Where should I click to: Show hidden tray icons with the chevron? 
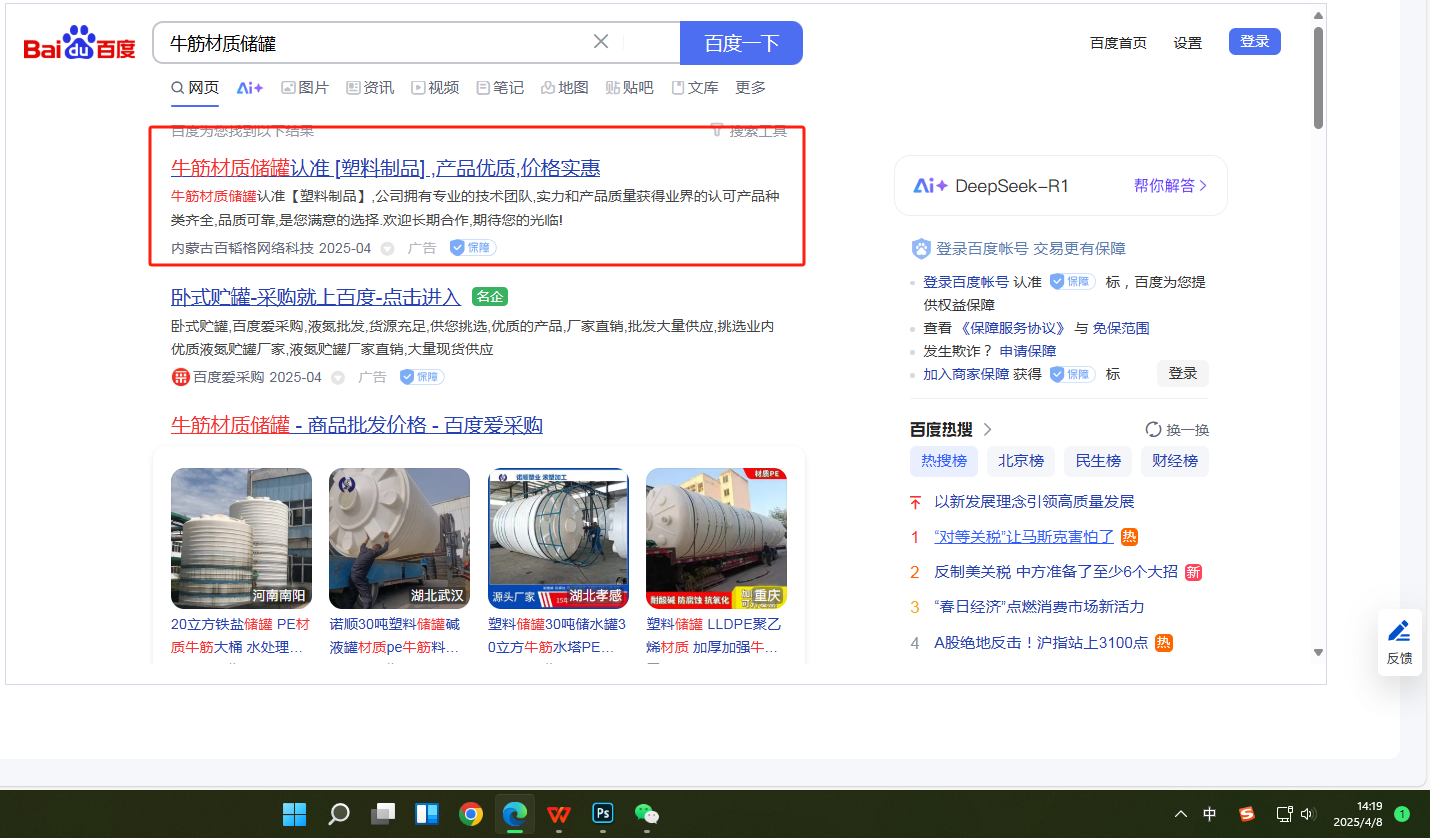tap(1181, 814)
